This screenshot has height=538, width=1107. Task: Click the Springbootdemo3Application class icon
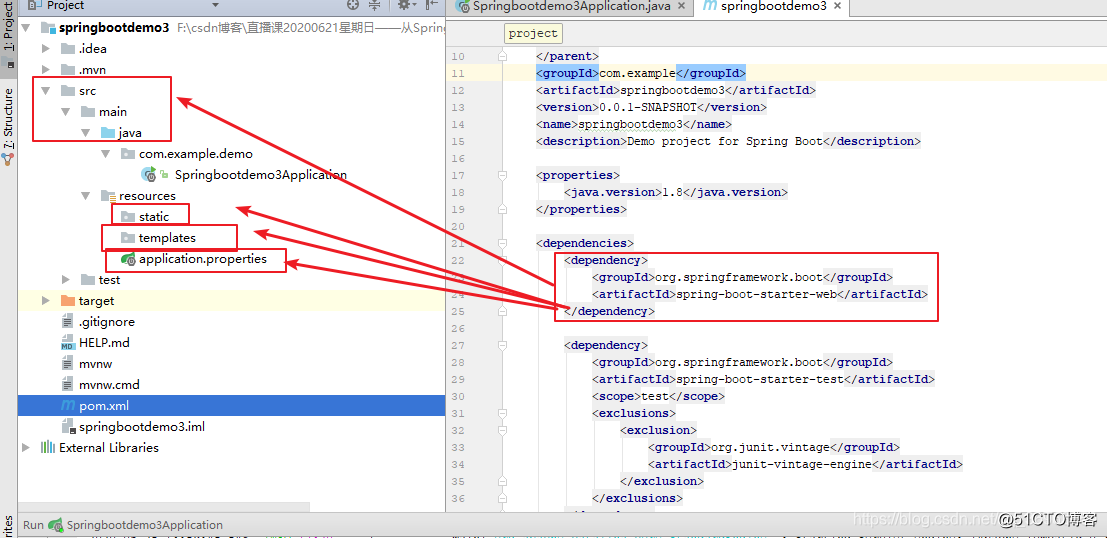pos(149,174)
